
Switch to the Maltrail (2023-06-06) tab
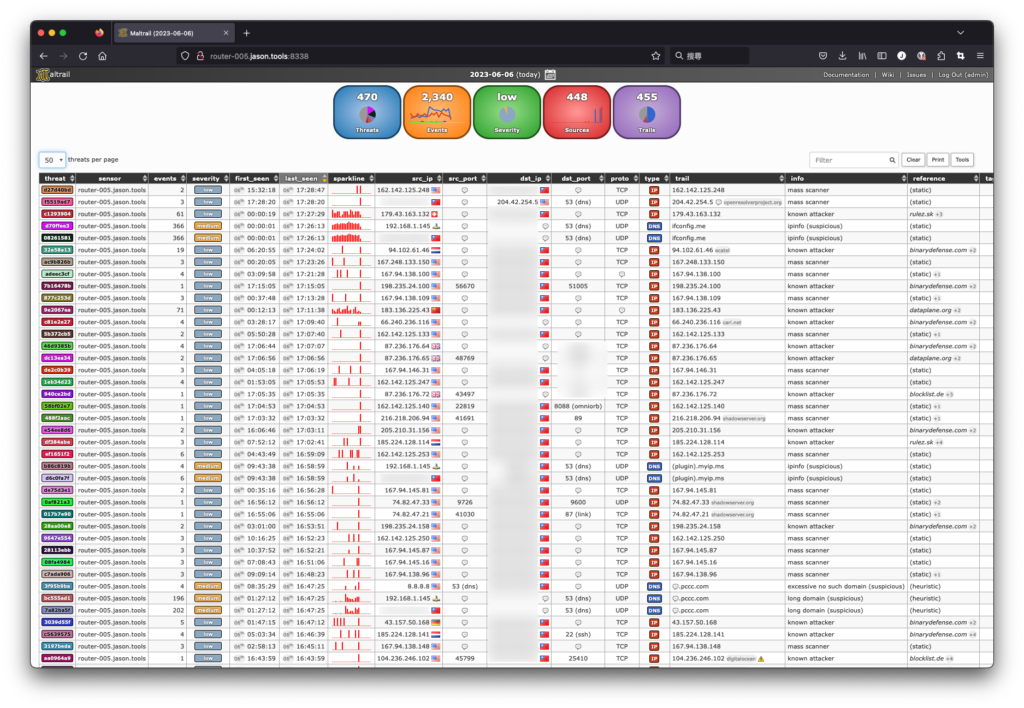point(174,33)
